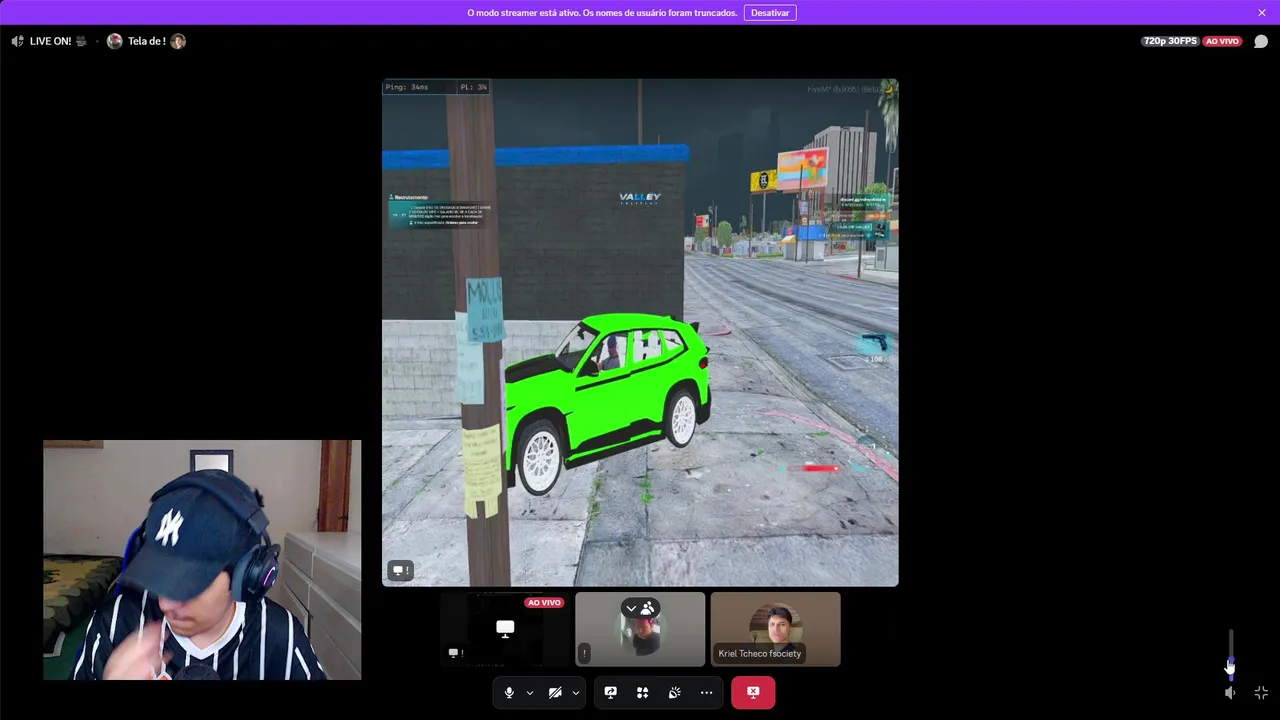Click the avatar after 'Tela de !'
Image resolution: width=1280 pixels, height=720 pixels.
178,41
